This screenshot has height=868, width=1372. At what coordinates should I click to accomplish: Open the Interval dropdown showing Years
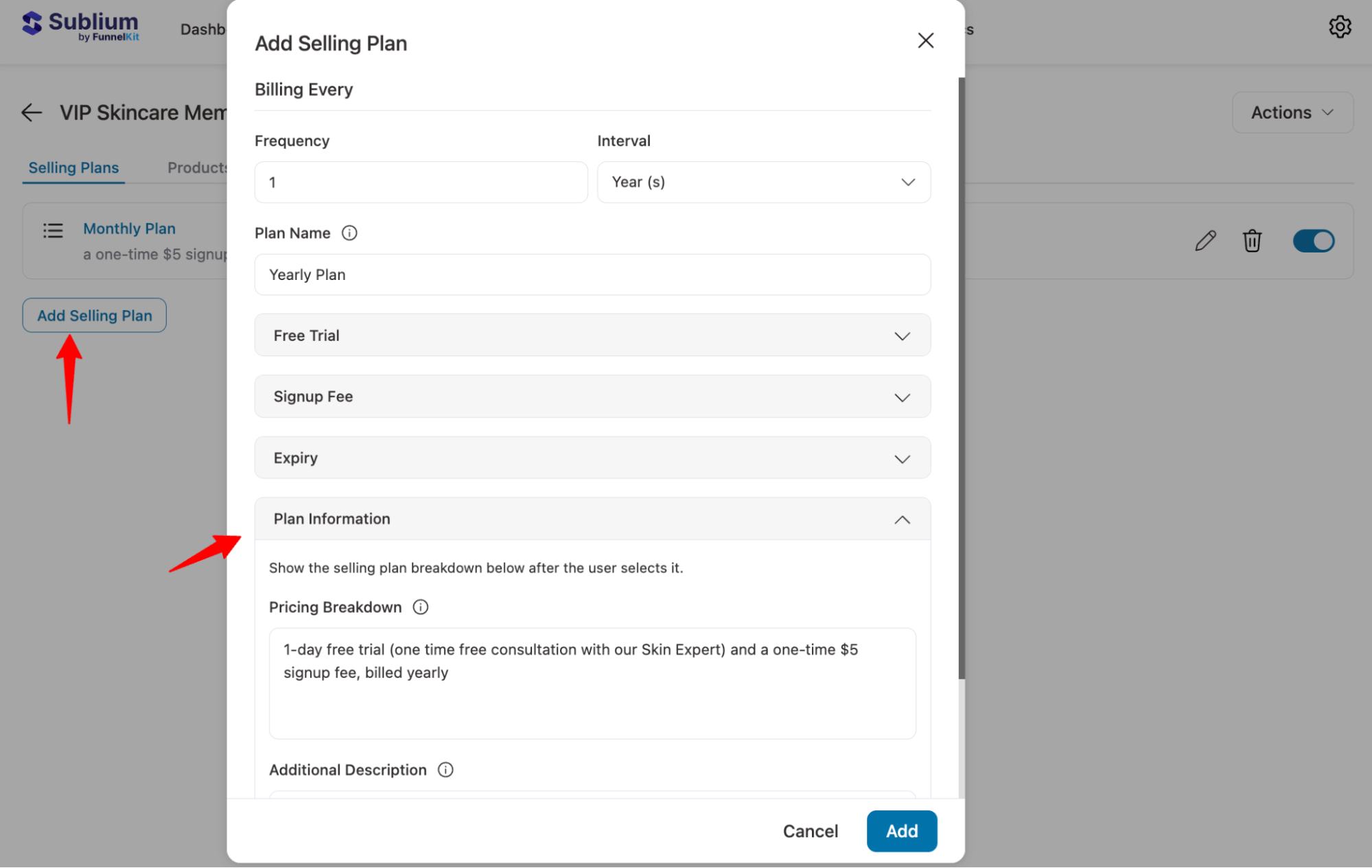pos(763,182)
